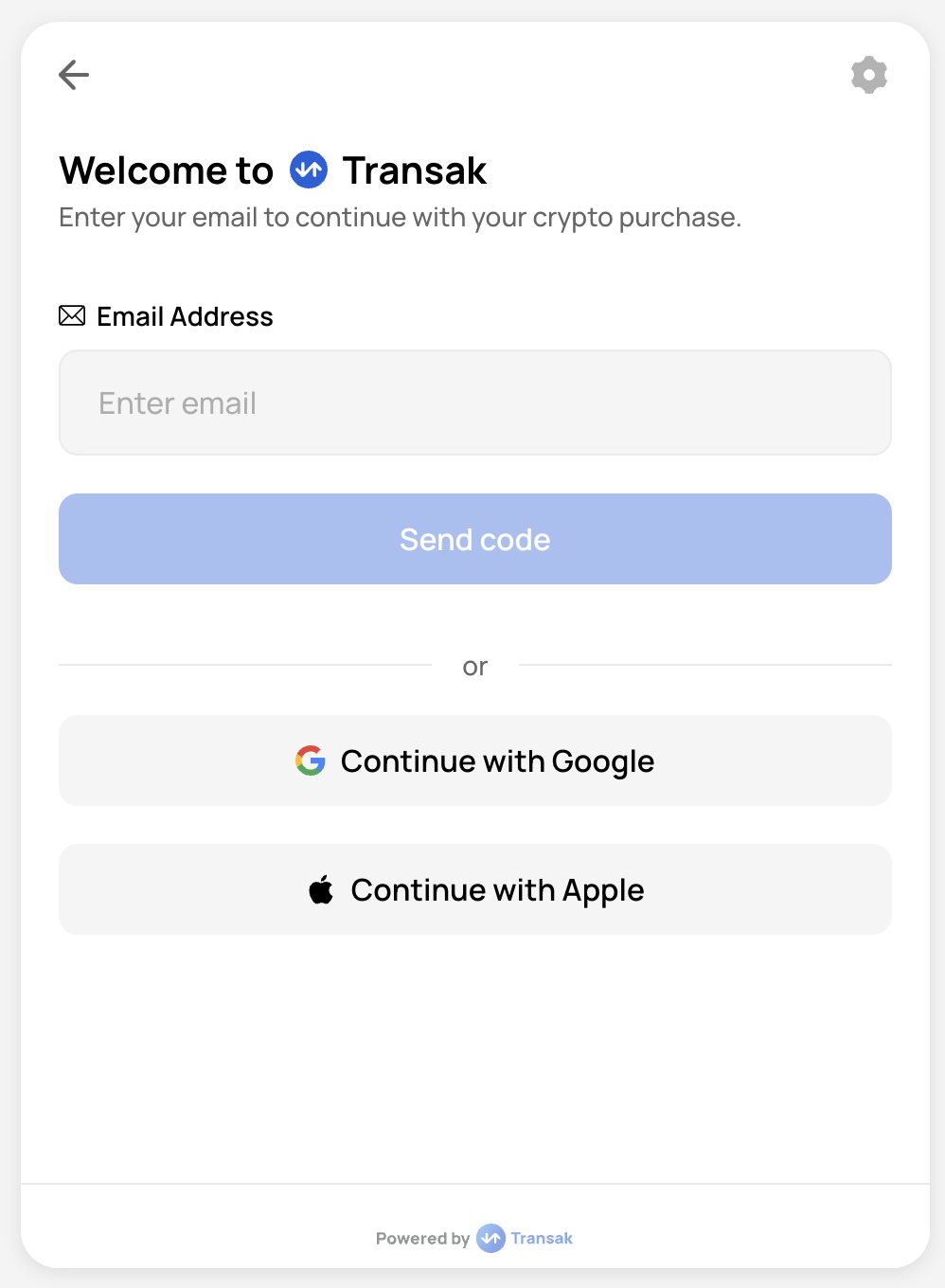Click the divider line left of "or"

pos(244,665)
